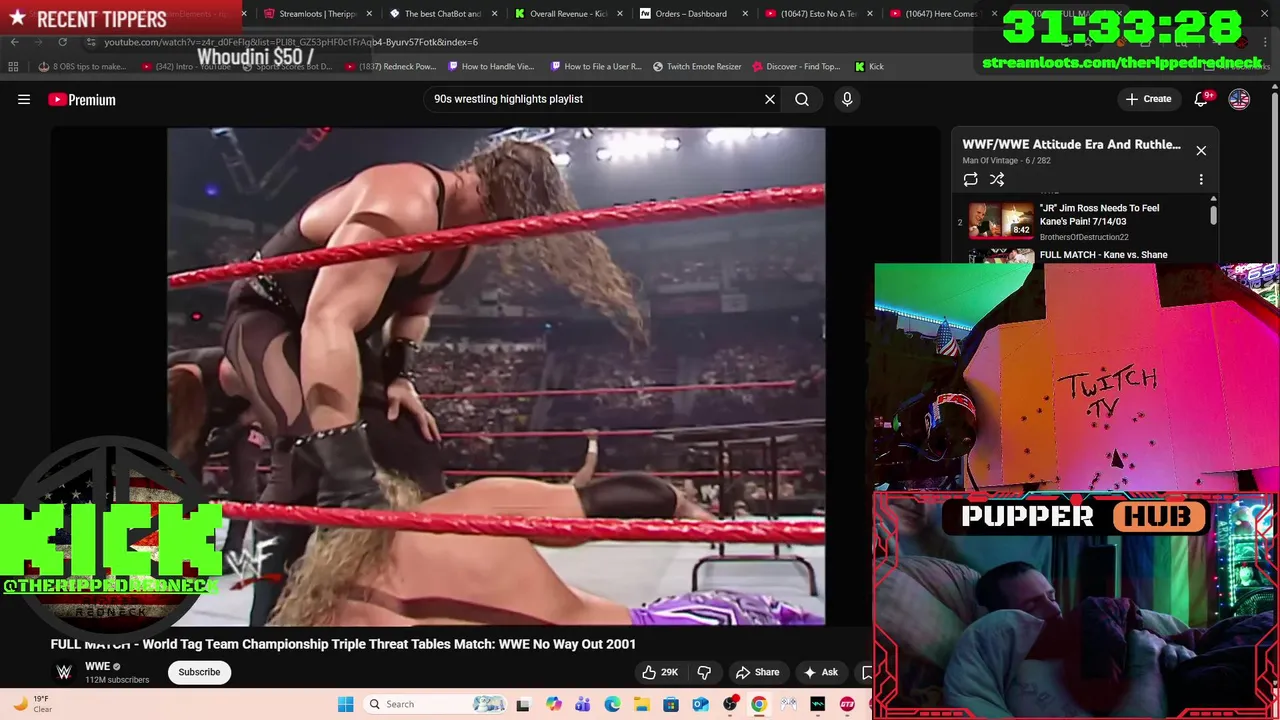The image size is (1280, 720).
Task: Open the Redneck Pow... bookmark
Action: 390,66
